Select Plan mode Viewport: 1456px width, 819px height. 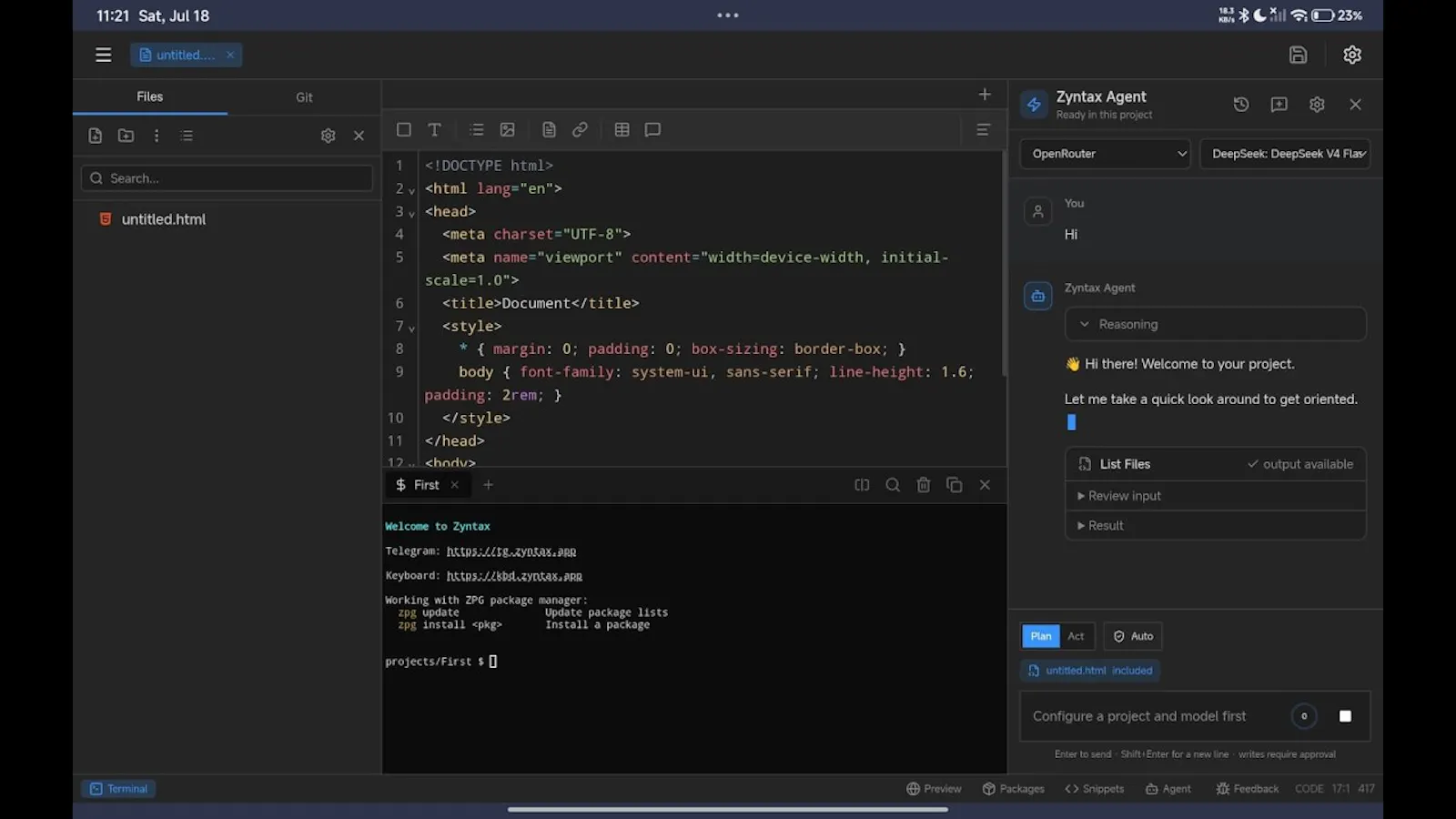[1041, 636]
